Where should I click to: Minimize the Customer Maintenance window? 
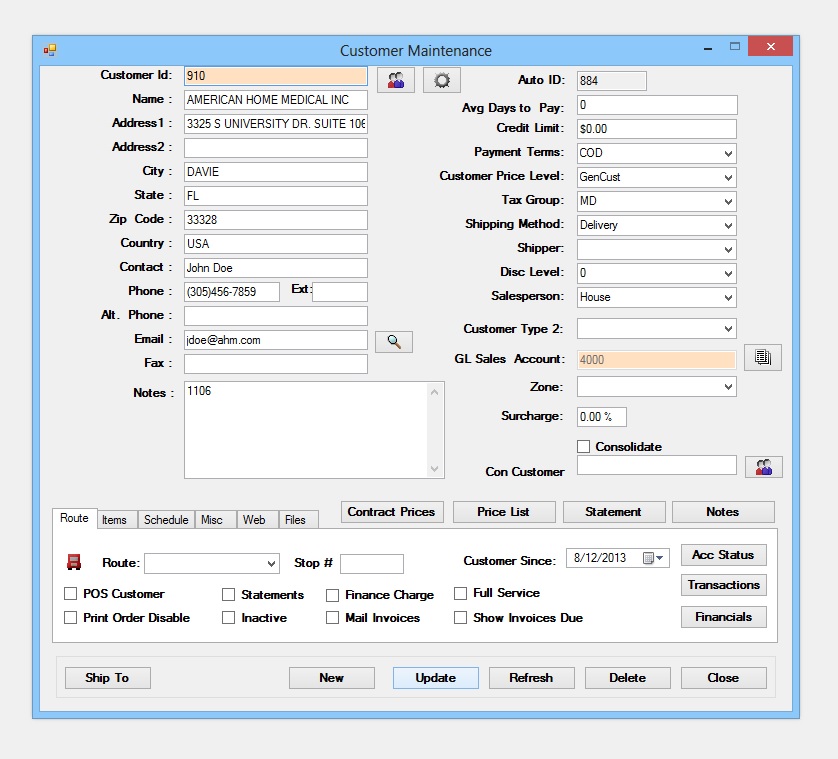tap(708, 48)
